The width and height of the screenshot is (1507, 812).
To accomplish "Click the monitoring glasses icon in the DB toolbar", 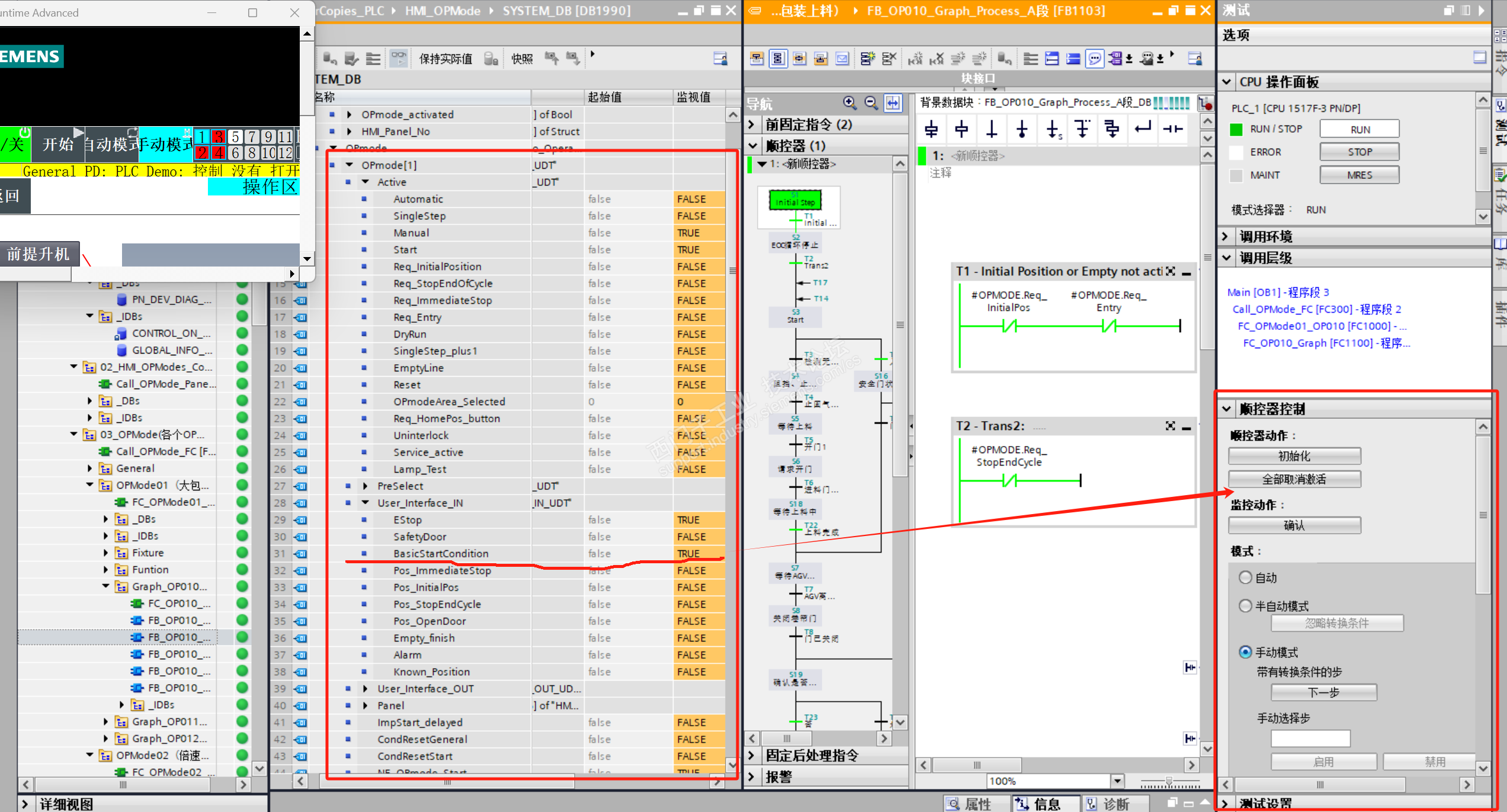I will click(399, 59).
